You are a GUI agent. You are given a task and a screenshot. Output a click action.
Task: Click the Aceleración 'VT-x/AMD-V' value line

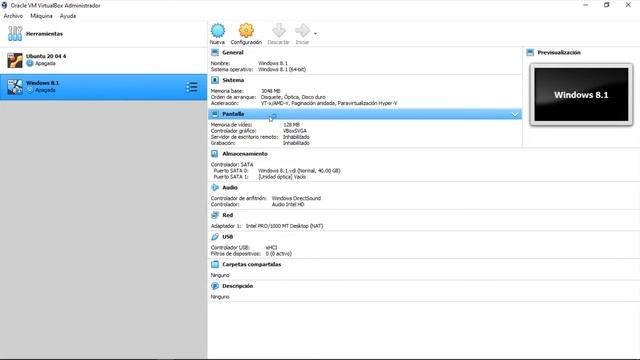[x=329, y=103]
